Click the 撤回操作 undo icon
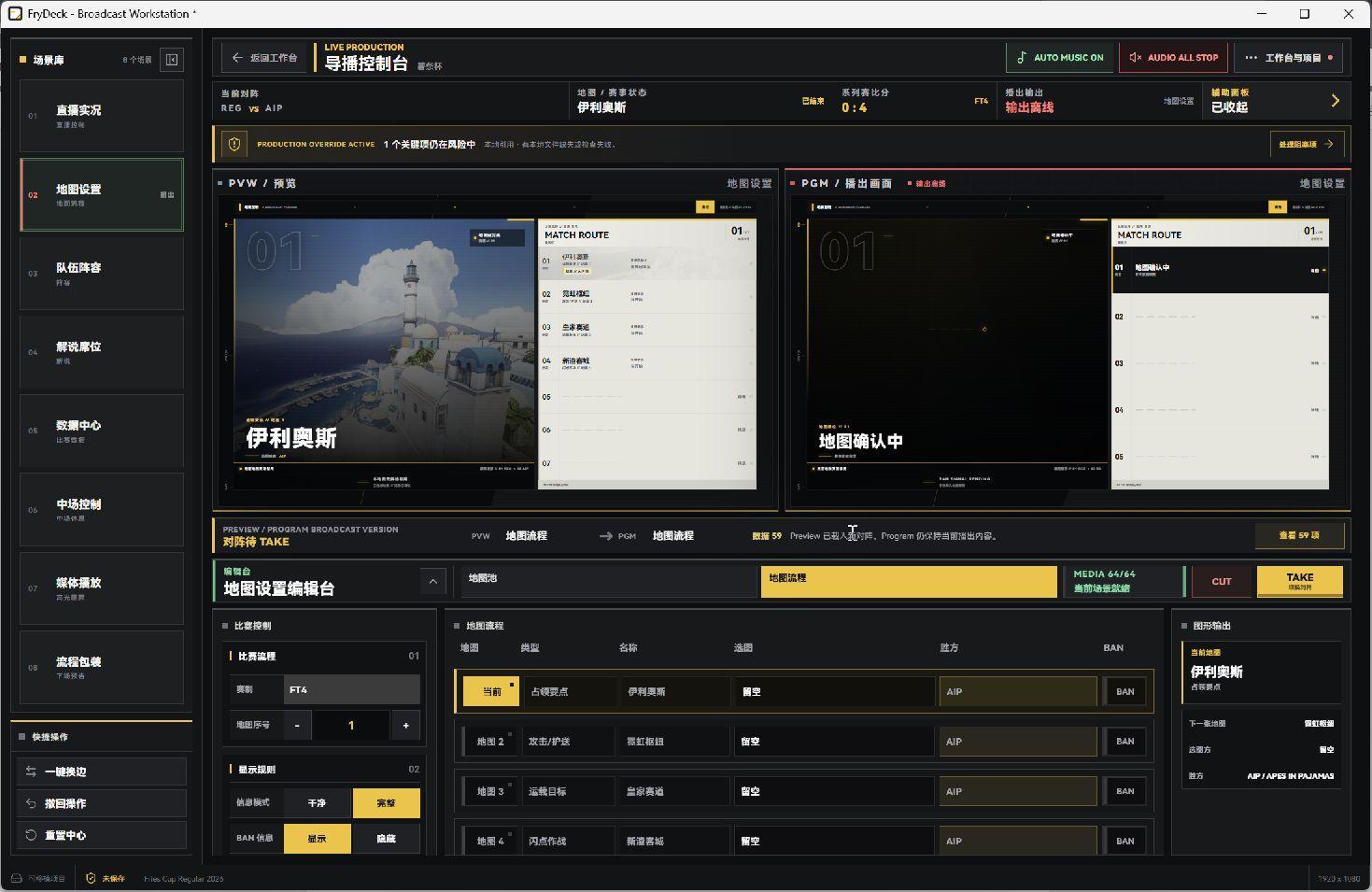Image resolution: width=1372 pixels, height=892 pixels. (31, 803)
